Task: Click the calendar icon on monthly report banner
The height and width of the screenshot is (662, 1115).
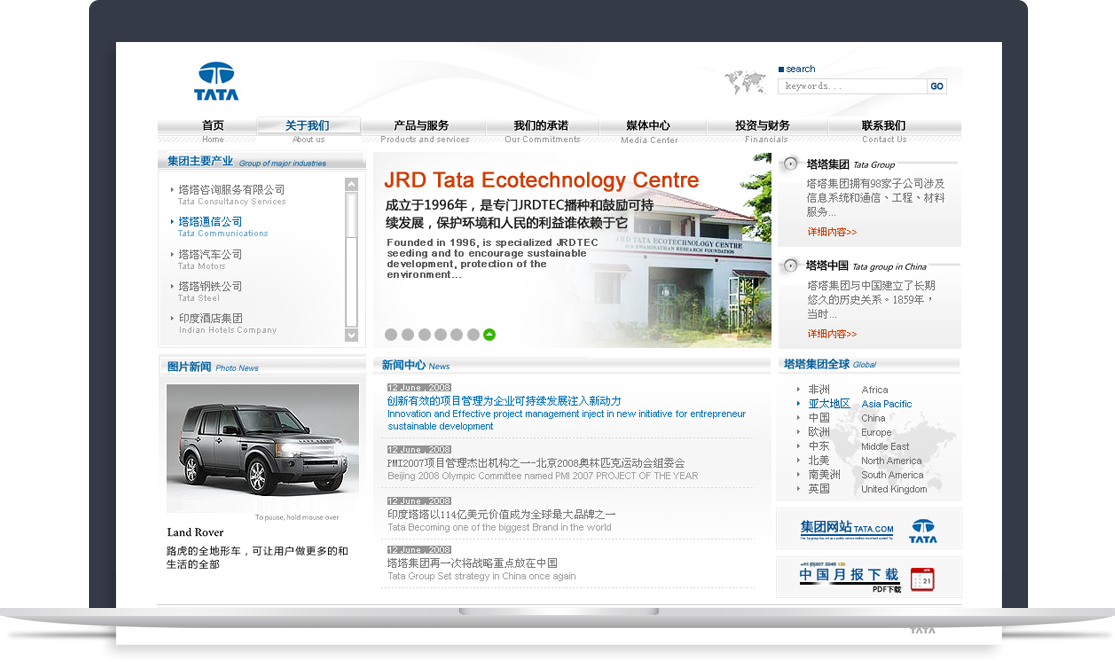Action: click(922, 580)
